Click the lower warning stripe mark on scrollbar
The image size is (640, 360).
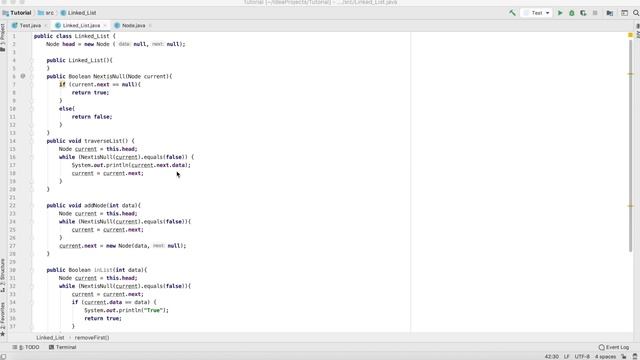(631, 206)
